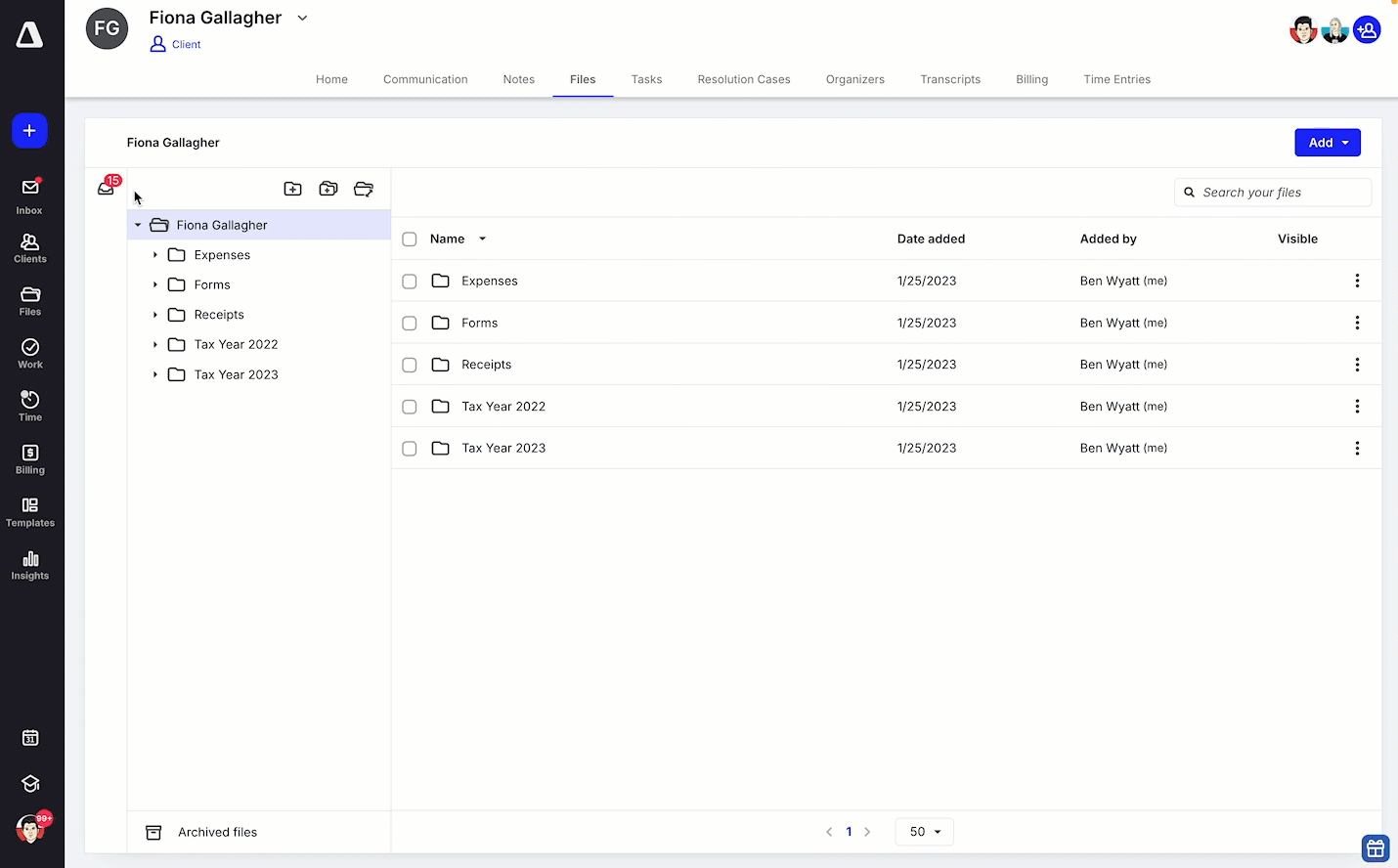Check the Tax Year 2023 checkbox
1398x868 pixels.
tap(410, 449)
